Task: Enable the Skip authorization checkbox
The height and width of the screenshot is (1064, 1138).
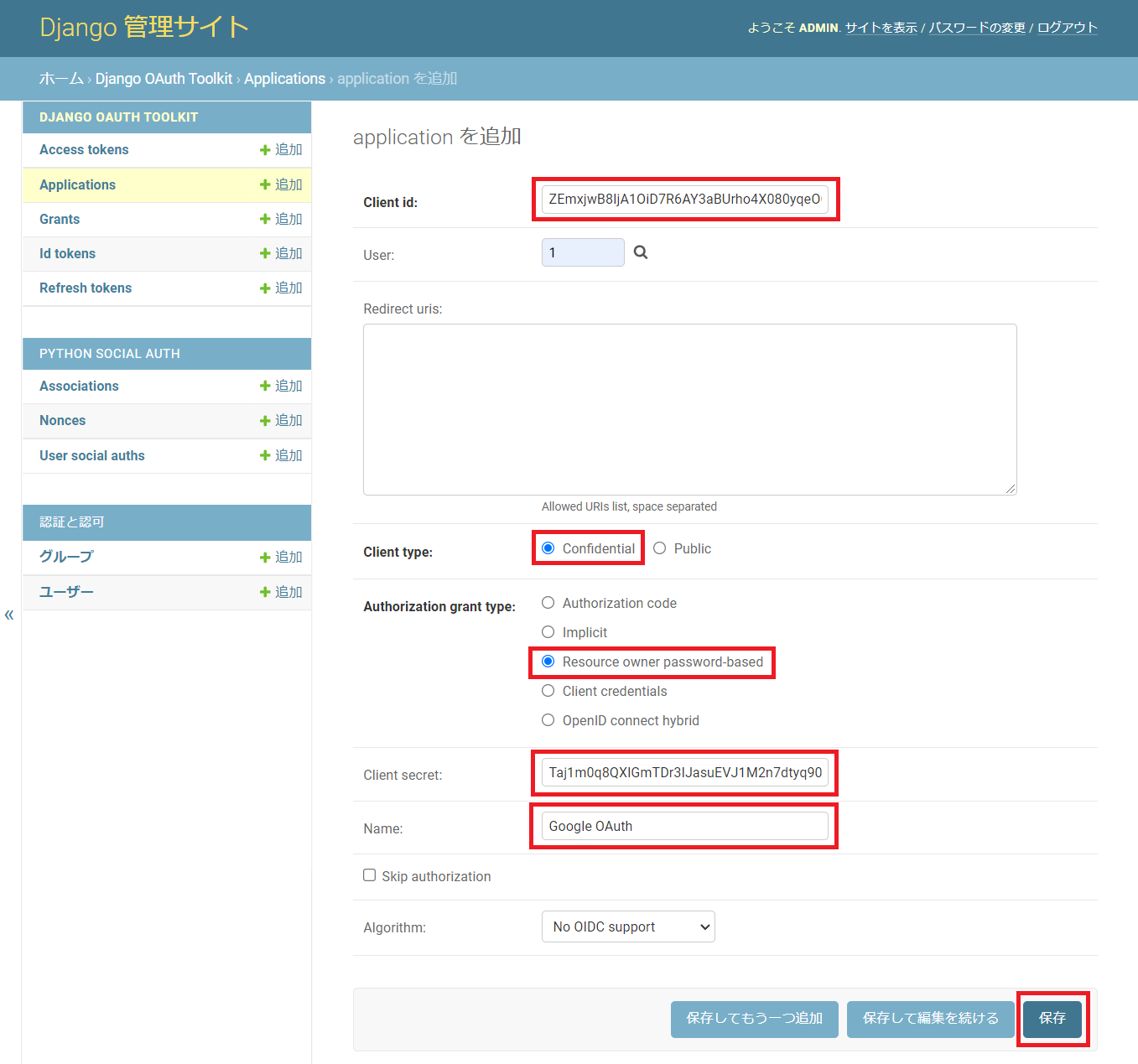Action: click(x=370, y=875)
